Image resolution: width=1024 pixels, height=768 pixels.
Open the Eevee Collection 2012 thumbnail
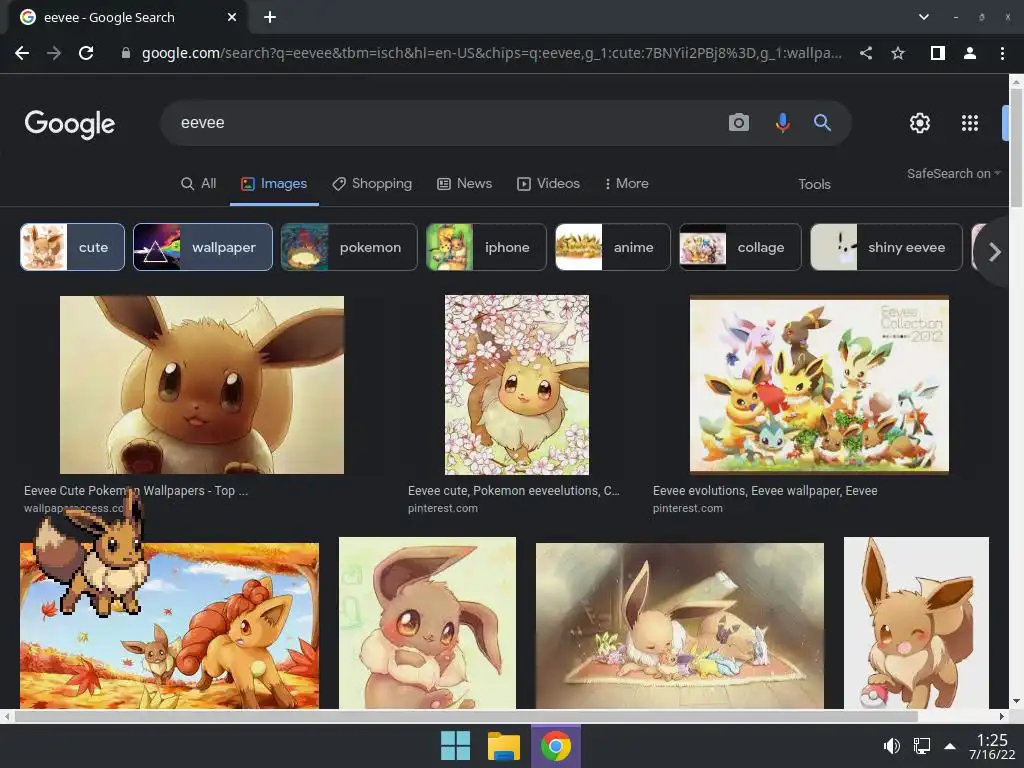pos(819,385)
